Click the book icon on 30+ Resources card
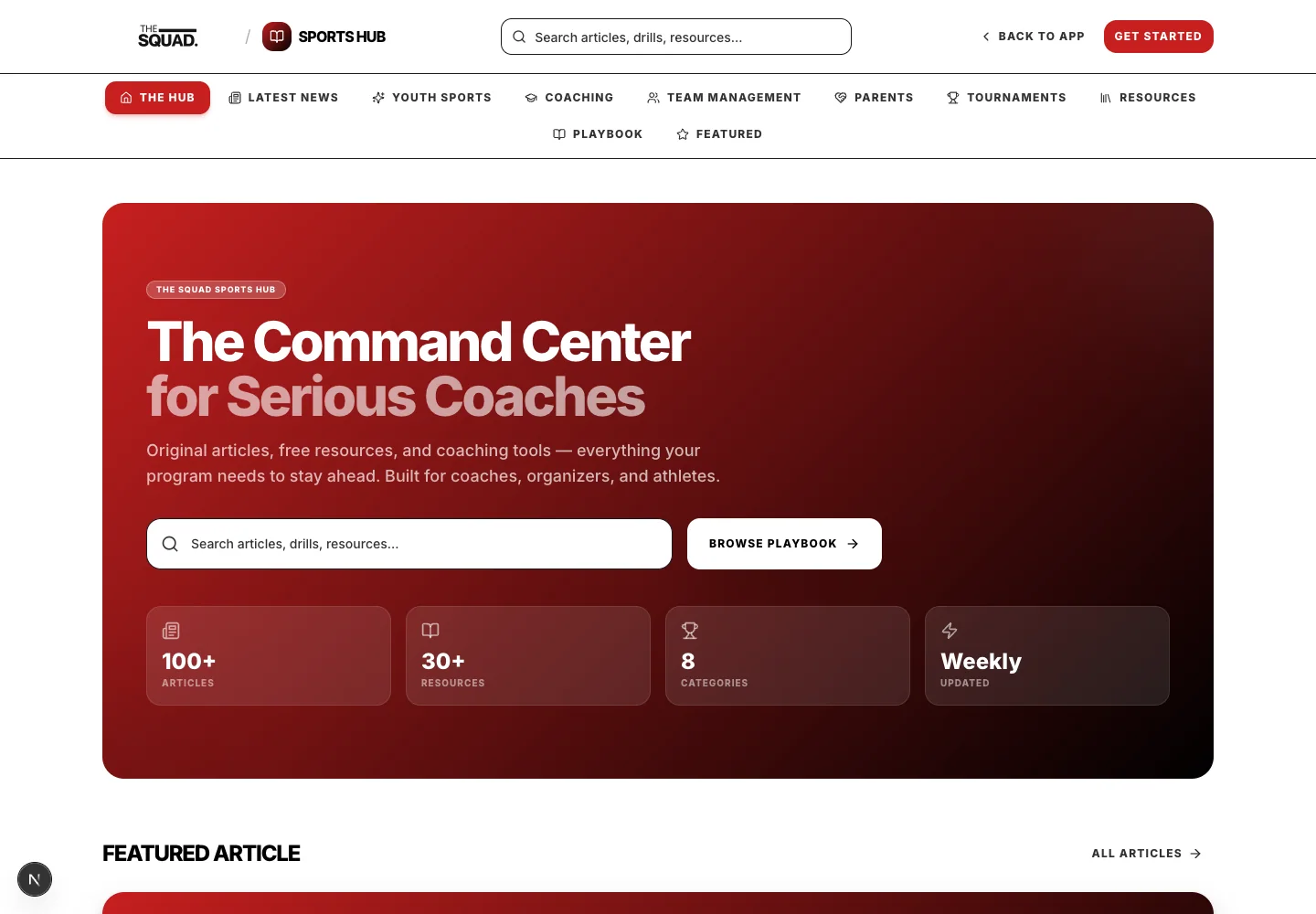The width and height of the screenshot is (1316, 914). (x=430, y=631)
